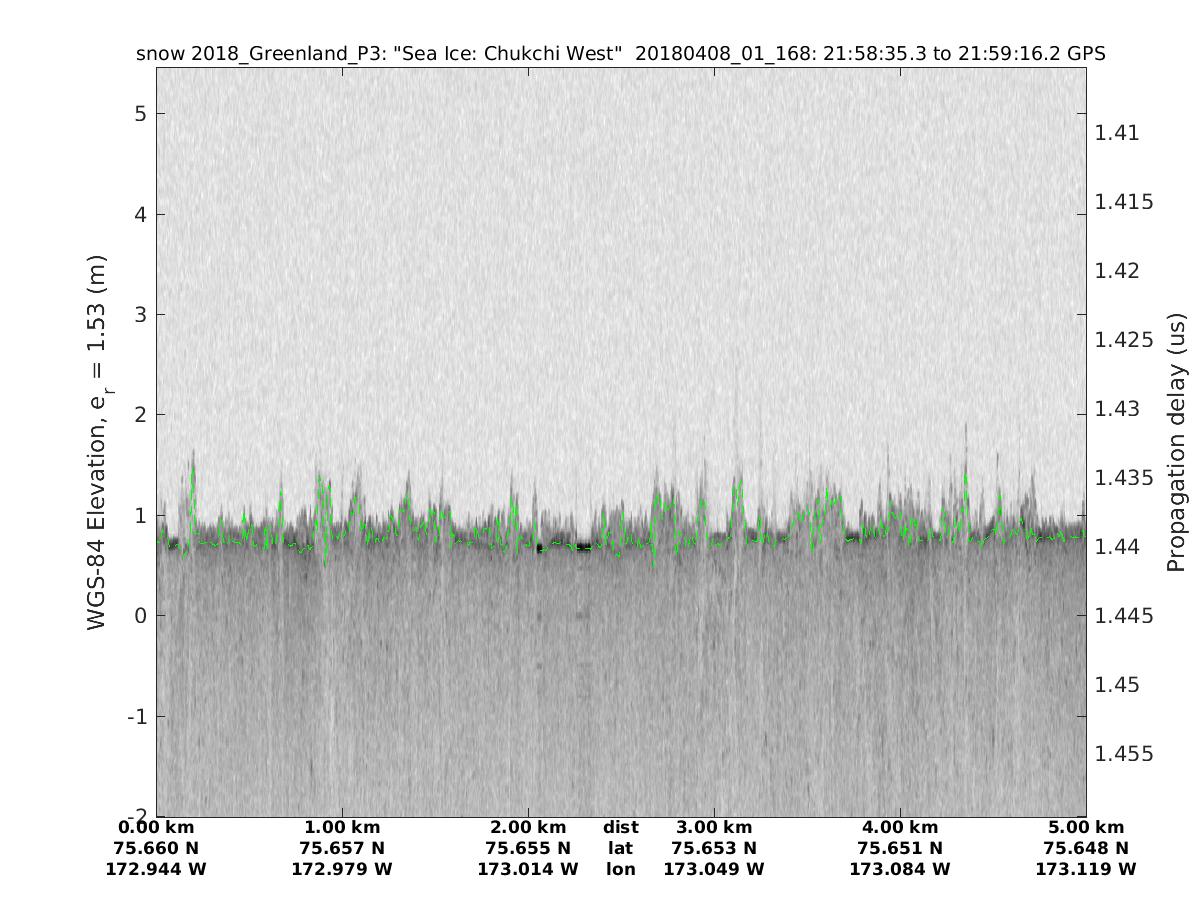Click the 1.00 km distance tick label
The height and width of the screenshot is (900, 1200).
[x=342, y=827]
